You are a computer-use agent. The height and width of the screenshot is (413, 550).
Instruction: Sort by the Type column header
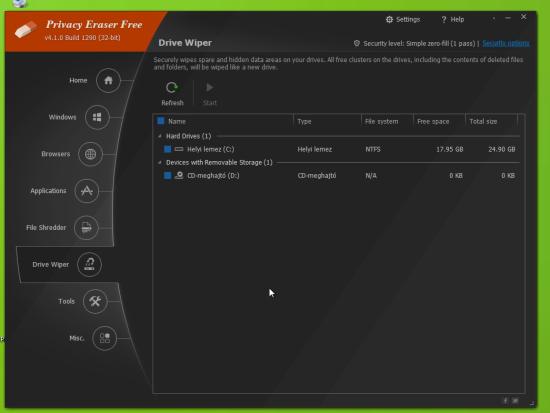coord(304,121)
